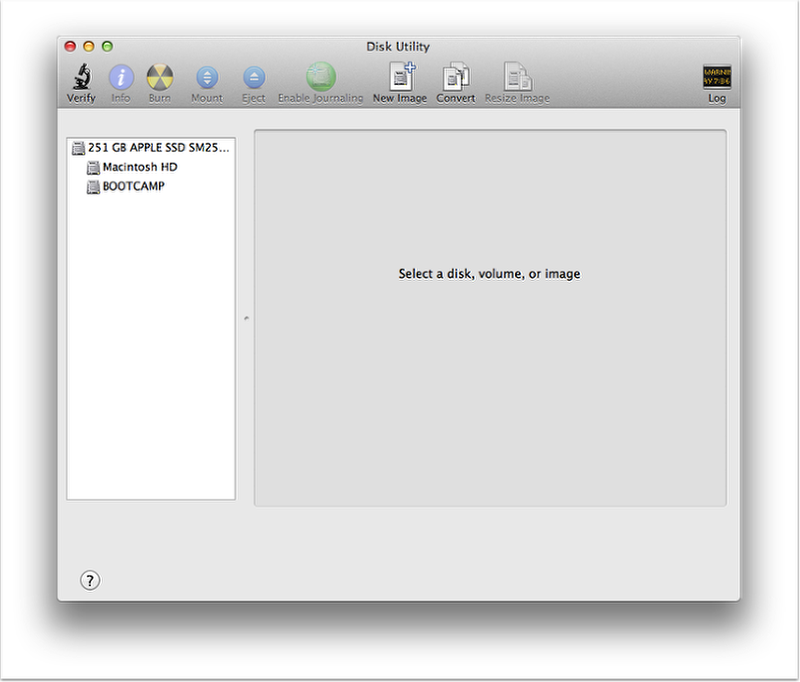Screen dimensions: 800x682
Task: Select the 251 GB APPLE SSD drive
Action: pyautogui.click(x=153, y=147)
